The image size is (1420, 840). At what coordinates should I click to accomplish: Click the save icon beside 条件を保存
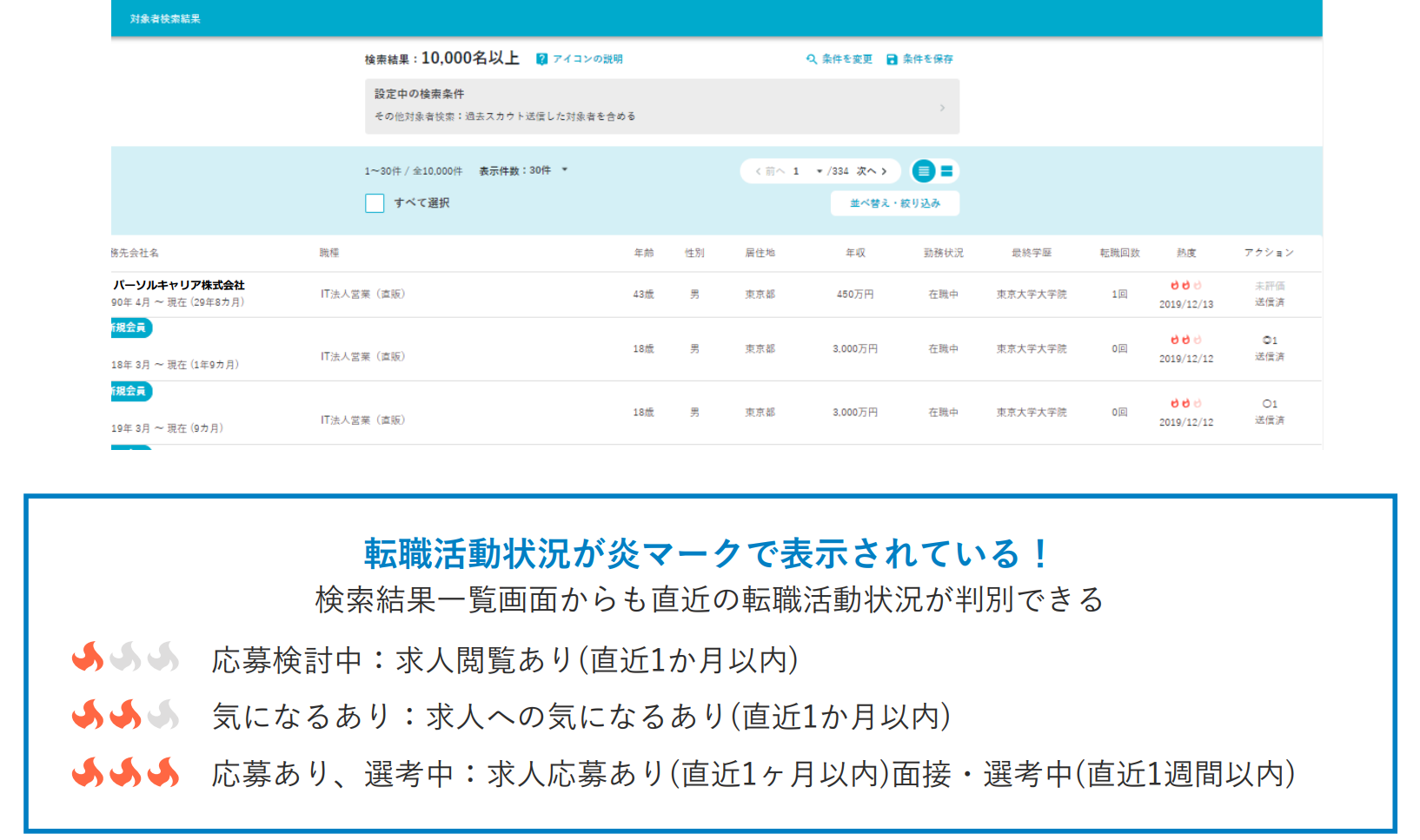[x=892, y=59]
